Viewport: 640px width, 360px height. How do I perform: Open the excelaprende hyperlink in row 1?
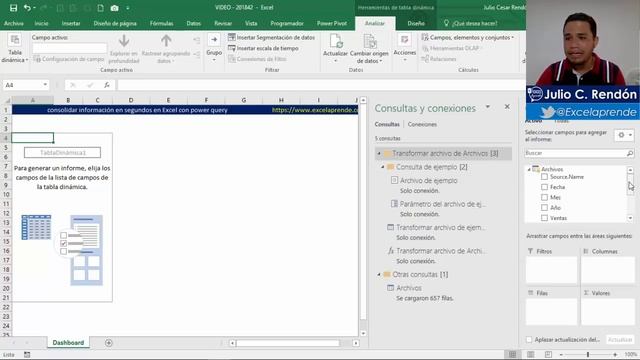point(315,110)
